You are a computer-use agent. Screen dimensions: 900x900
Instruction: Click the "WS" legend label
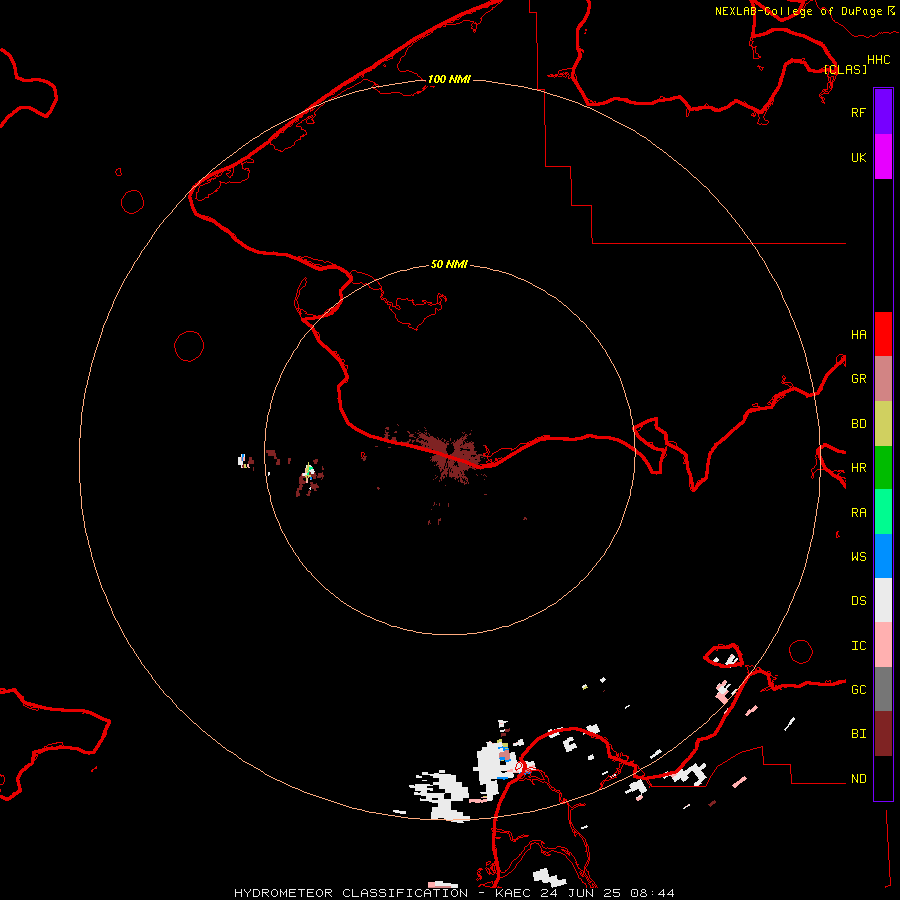pos(858,557)
